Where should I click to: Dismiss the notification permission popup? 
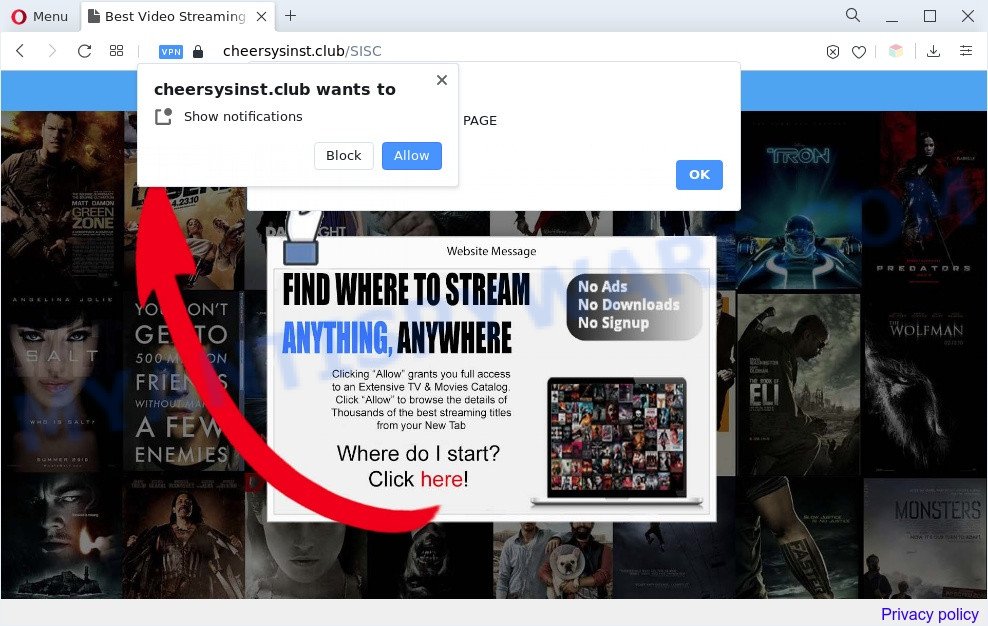tap(442, 80)
